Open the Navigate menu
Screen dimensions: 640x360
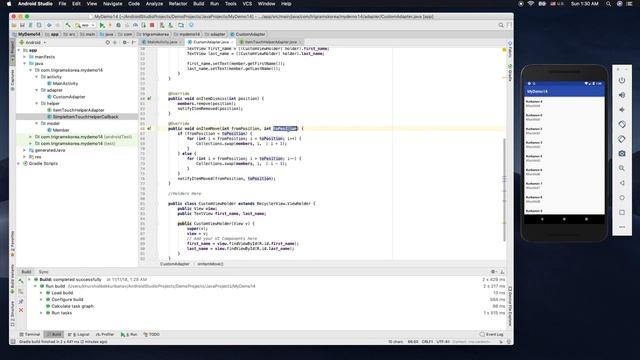(x=112, y=4)
